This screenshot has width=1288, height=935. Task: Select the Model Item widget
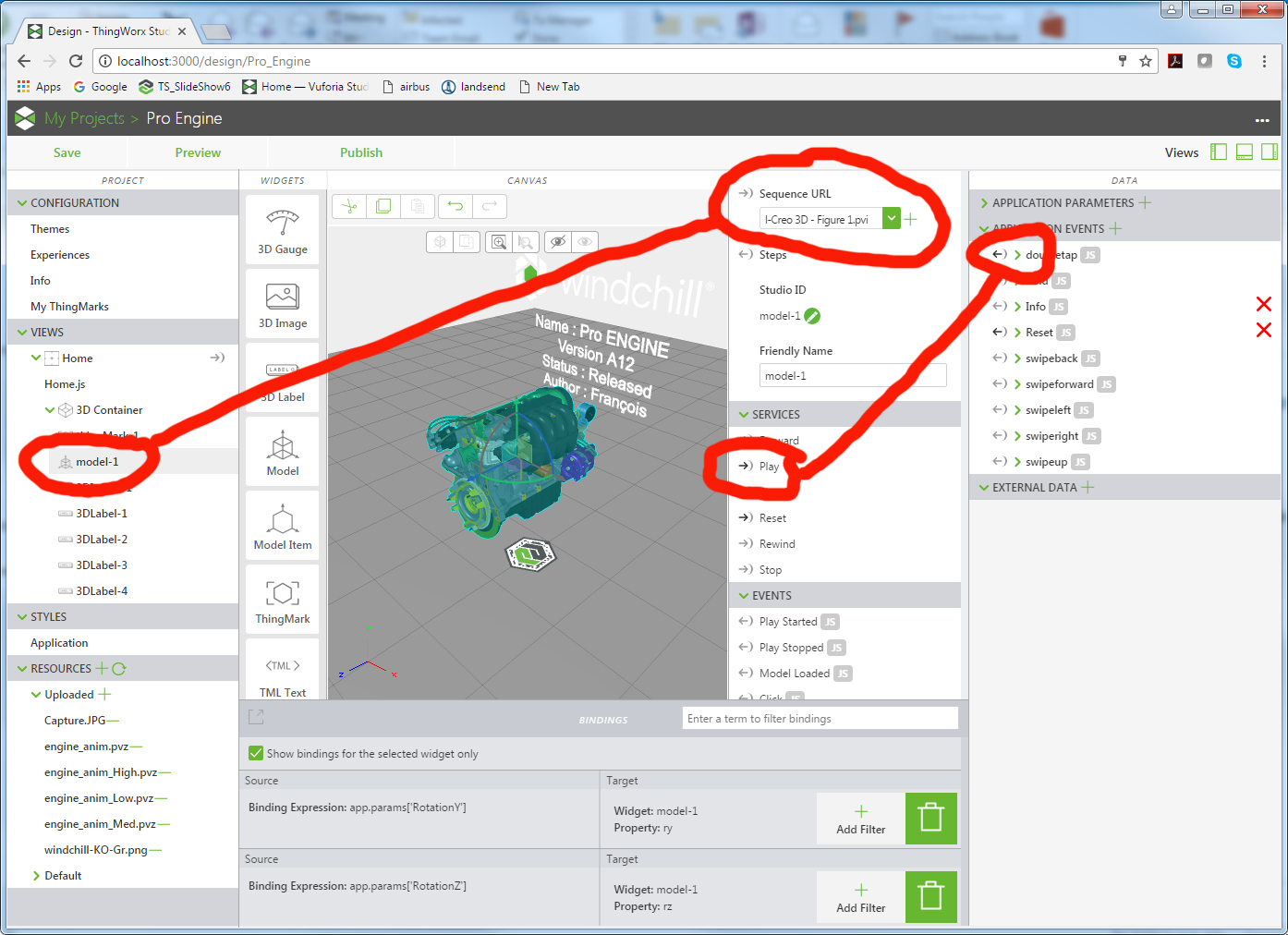pos(283,526)
